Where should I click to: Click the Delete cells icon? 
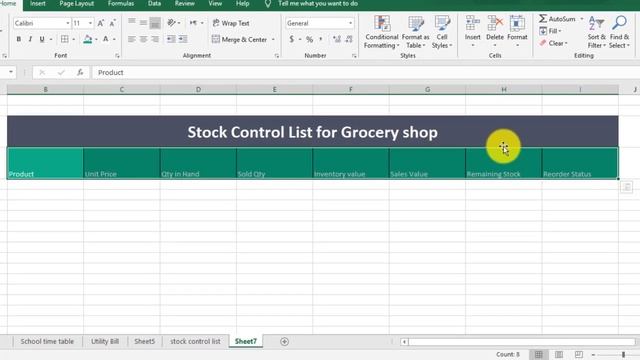coord(495,24)
